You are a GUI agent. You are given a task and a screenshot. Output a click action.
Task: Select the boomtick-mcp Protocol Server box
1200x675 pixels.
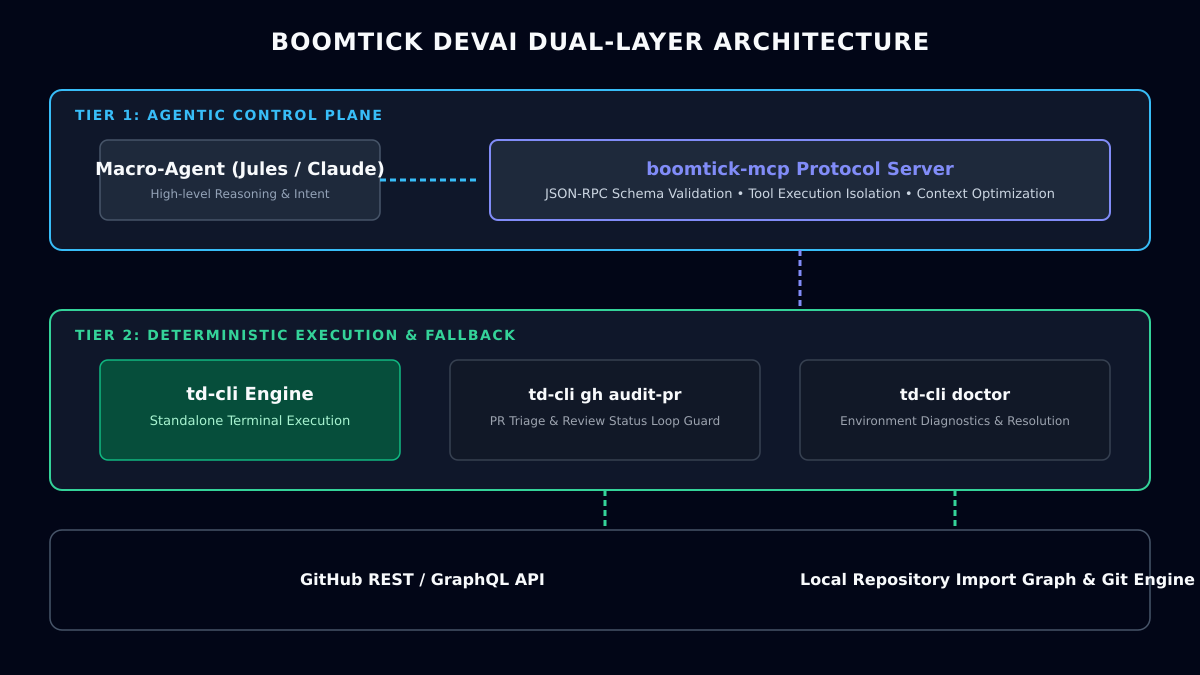(x=800, y=180)
